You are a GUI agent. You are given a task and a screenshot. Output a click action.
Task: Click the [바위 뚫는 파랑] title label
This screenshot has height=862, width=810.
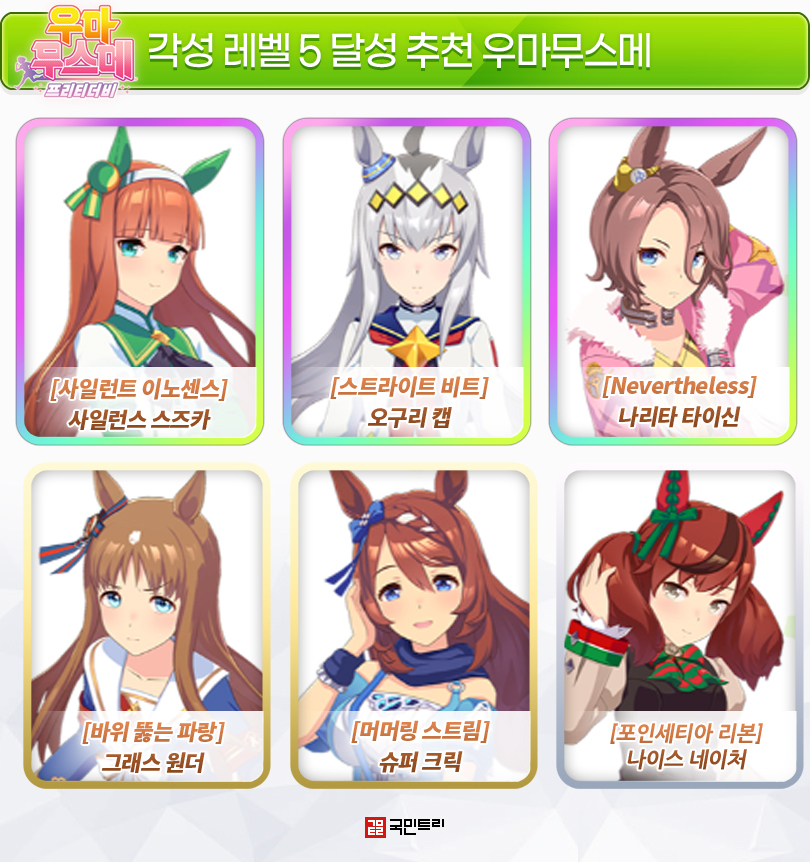153,732
